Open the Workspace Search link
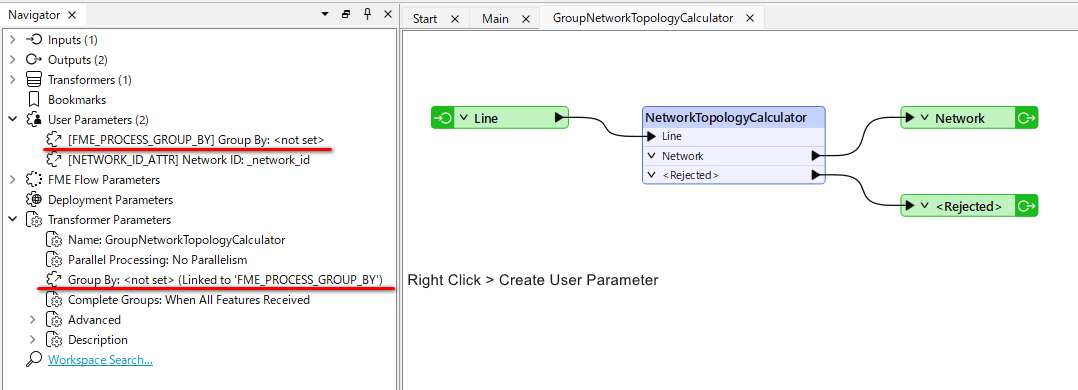This screenshot has height=390, width=1078. (100, 359)
